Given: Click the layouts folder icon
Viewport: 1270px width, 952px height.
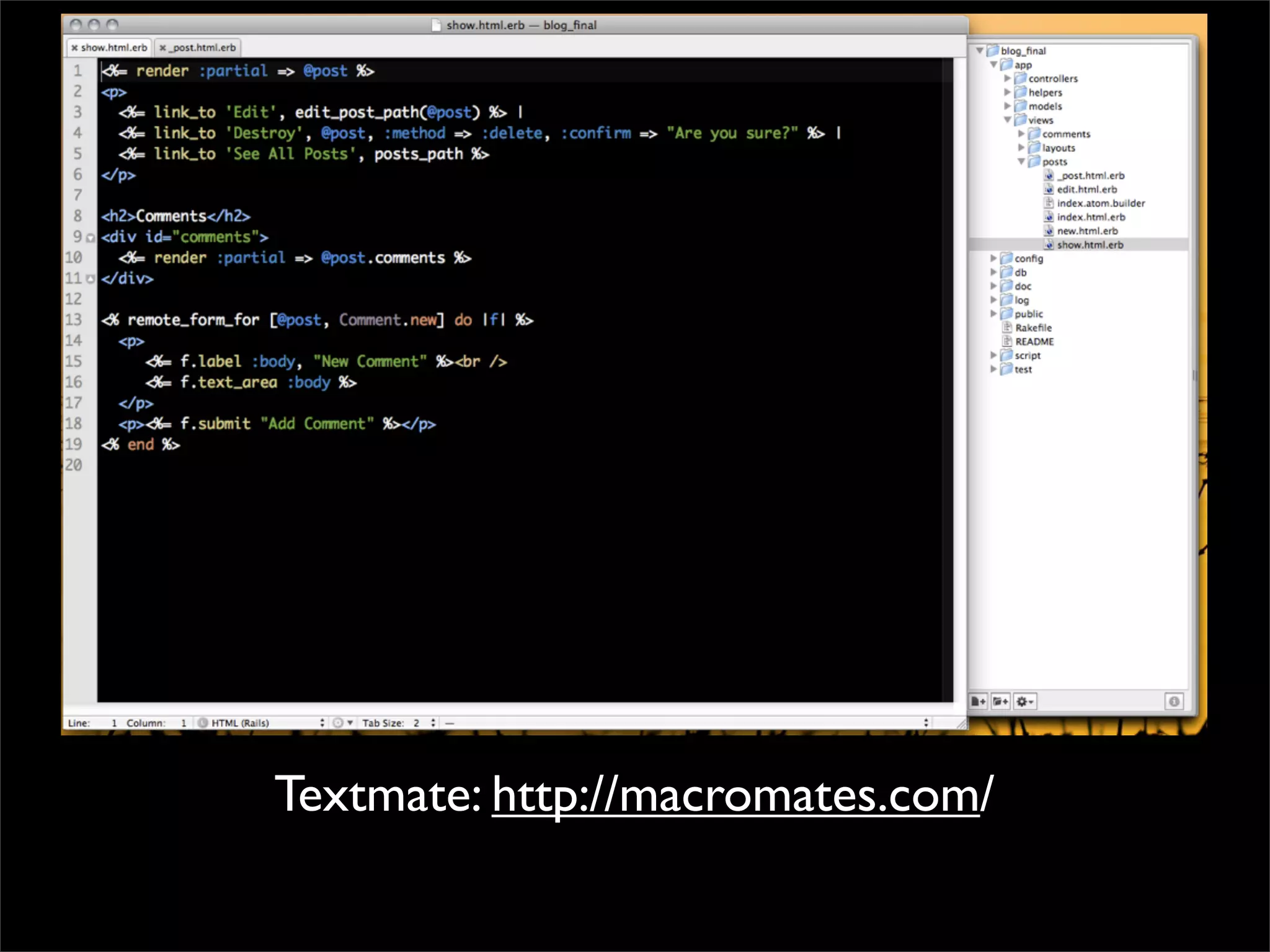Looking at the screenshot, I should click(1034, 147).
